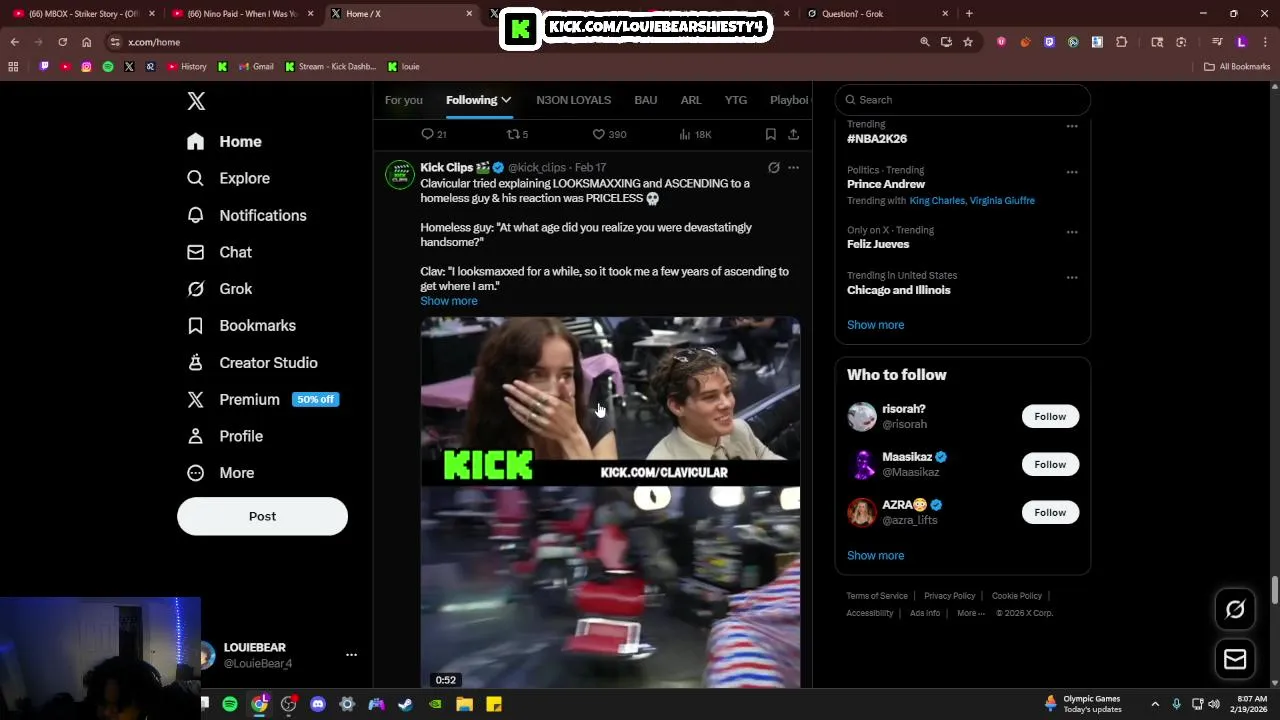The image size is (1280, 720).
Task: Bookmark the post above Kick Clips
Action: (x=770, y=134)
